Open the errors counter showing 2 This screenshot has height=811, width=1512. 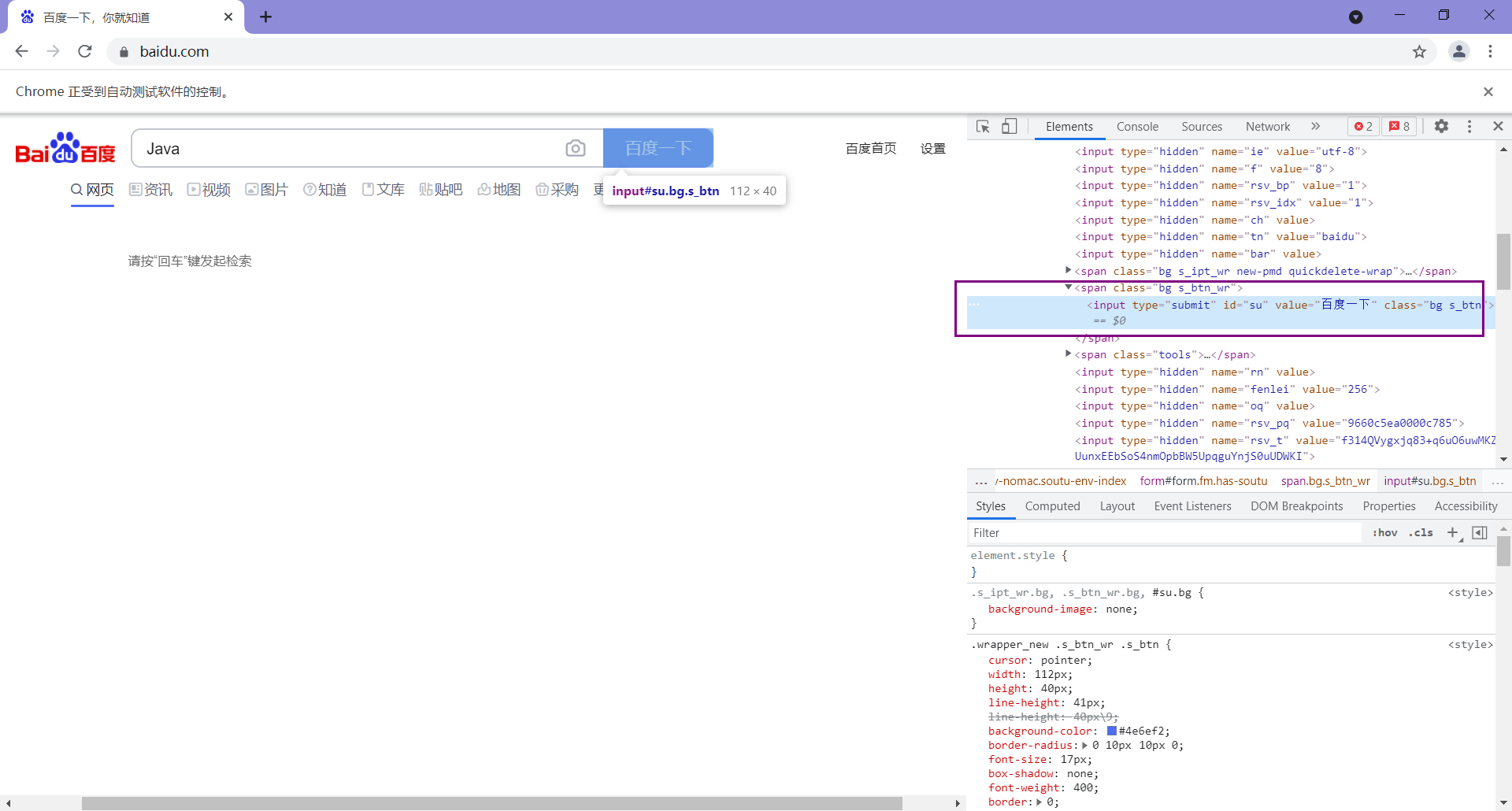click(1363, 127)
